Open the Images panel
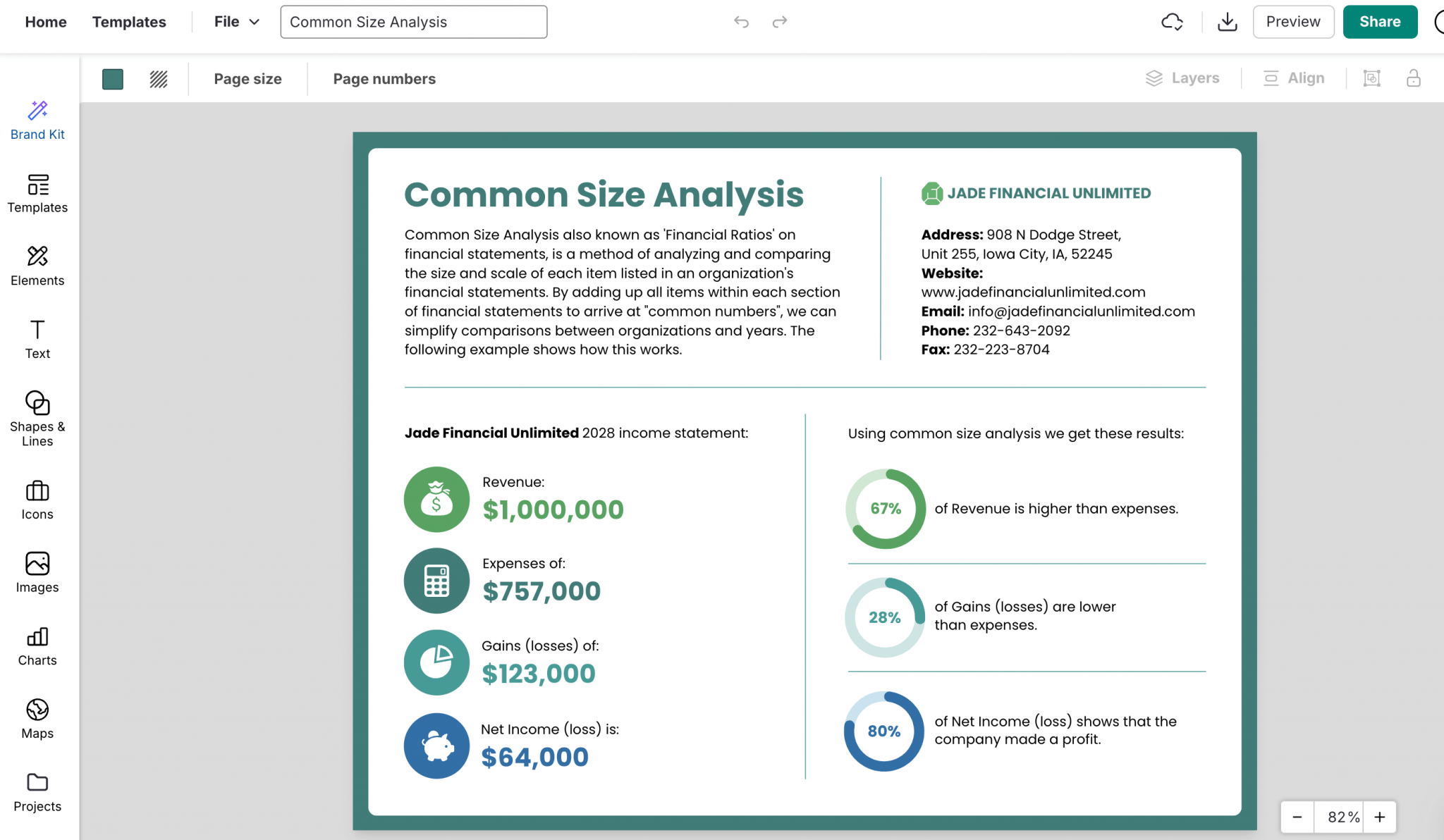 pos(37,574)
